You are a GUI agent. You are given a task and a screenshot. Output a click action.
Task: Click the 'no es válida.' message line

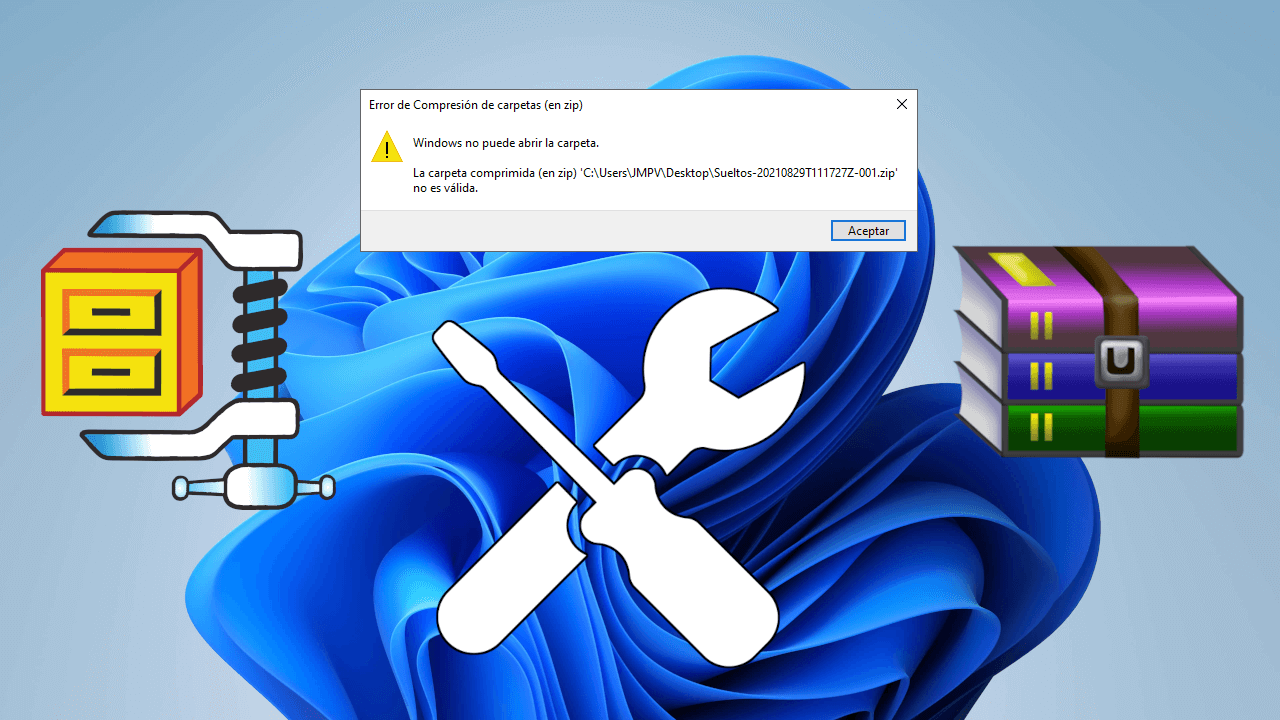pos(446,188)
